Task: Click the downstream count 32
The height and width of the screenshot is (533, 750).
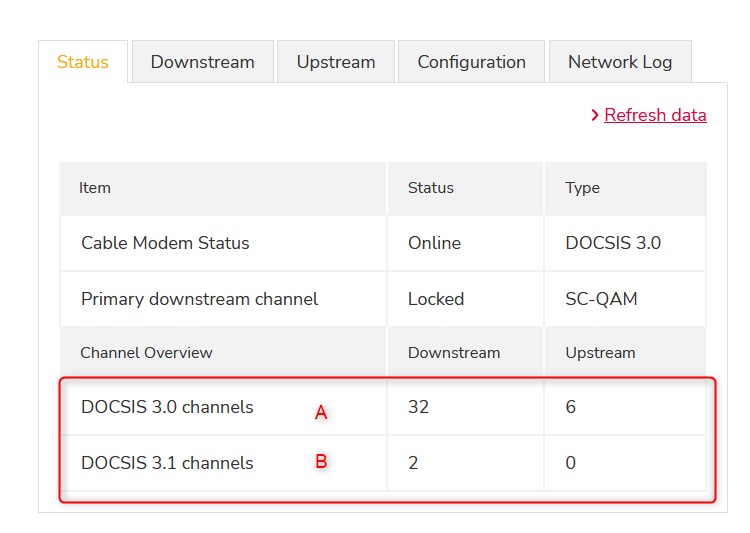Action: 418,407
